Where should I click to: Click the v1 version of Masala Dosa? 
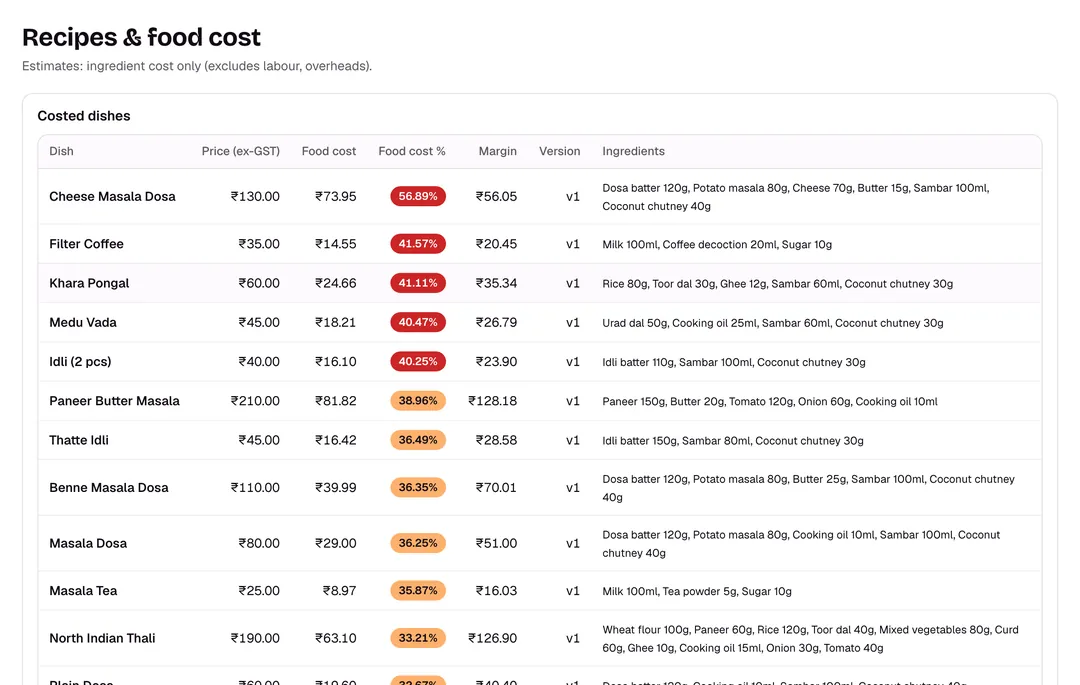click(x=573, y=544)
